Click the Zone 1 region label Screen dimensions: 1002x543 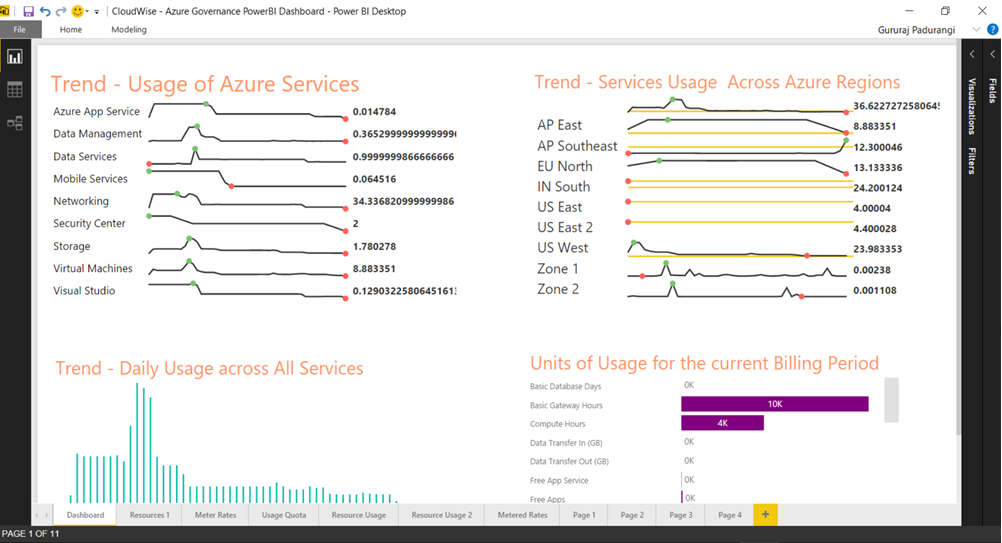(558, 269)
